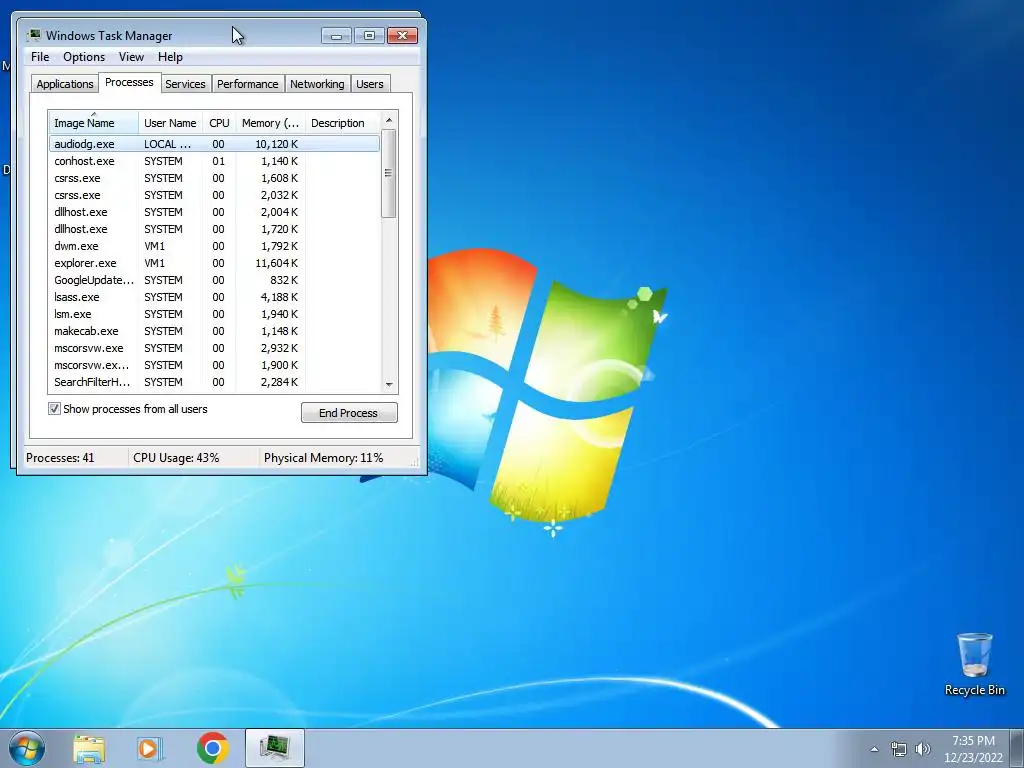
Task: Switch to the Performance tab
Action: click(x=248, y=84)
